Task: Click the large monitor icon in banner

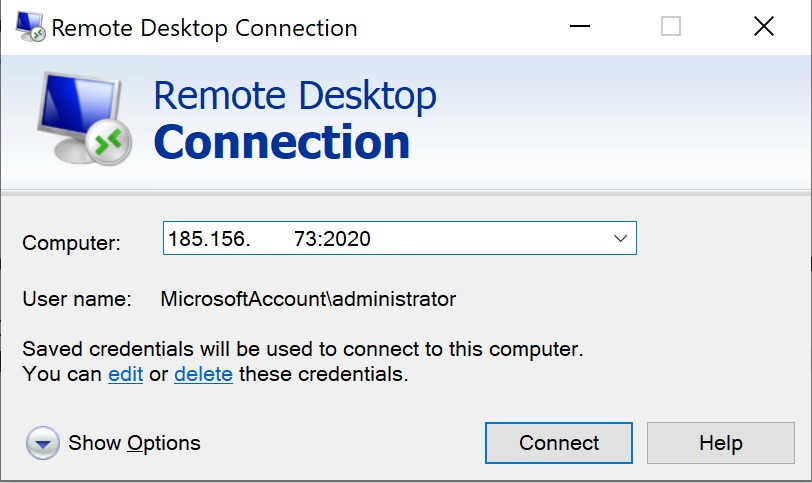Action: click(x=84, y=119)
